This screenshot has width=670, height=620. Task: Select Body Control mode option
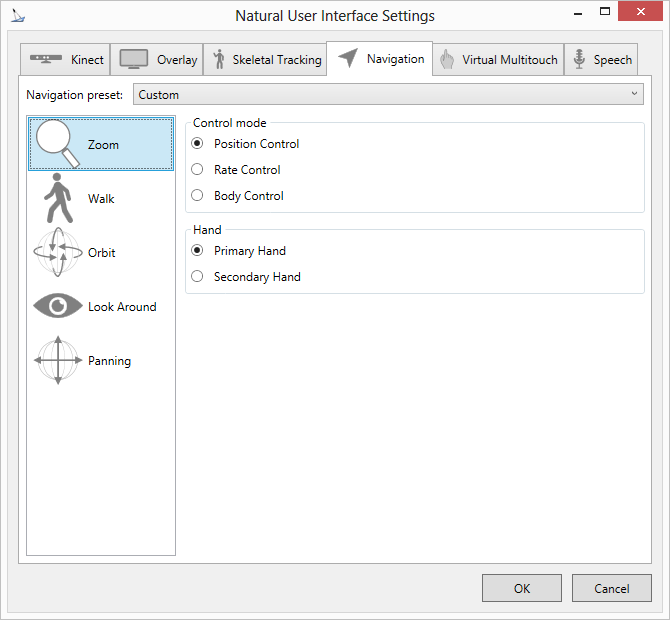(197, 196)
